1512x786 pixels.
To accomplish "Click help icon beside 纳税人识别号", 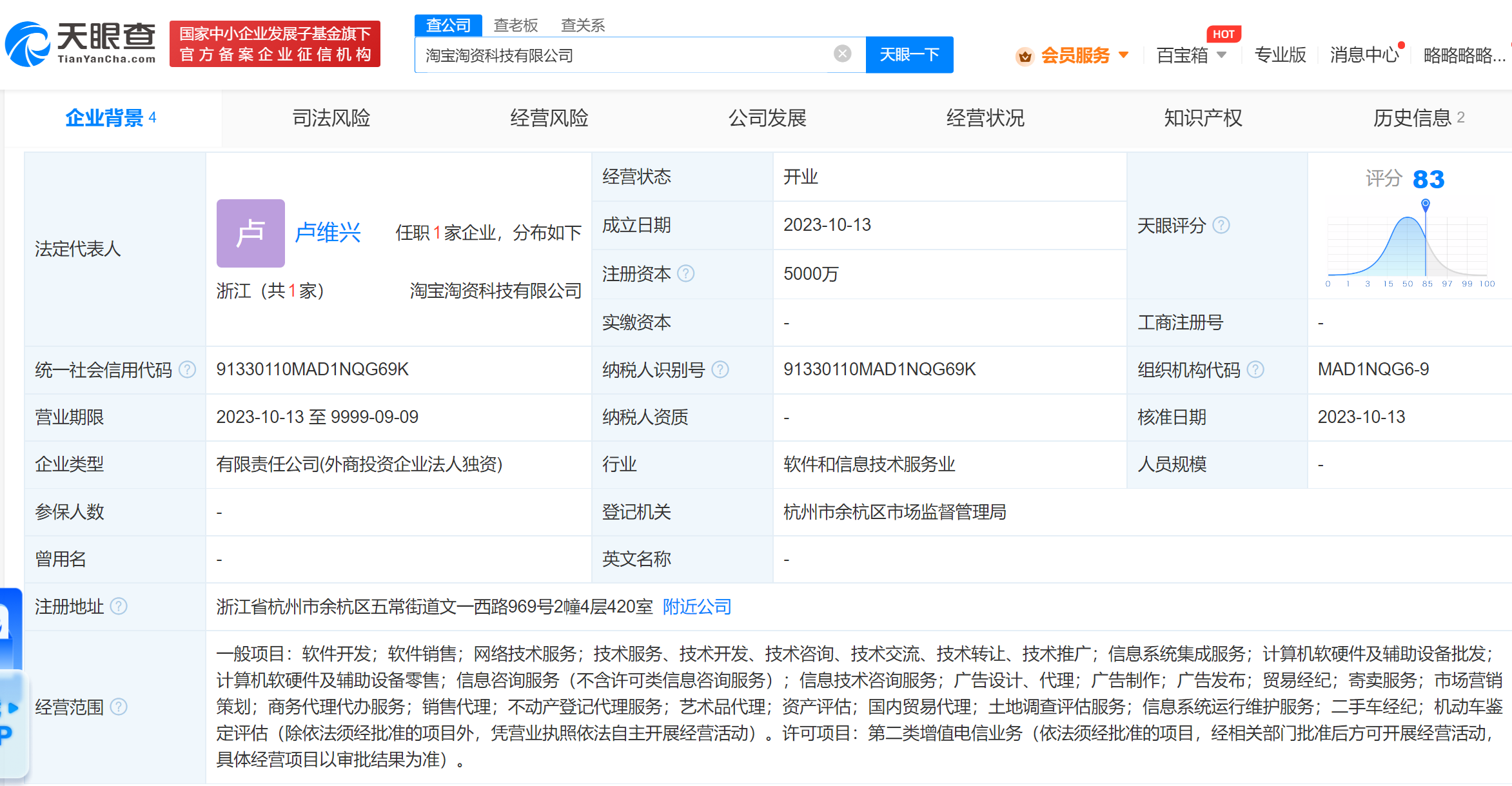I will click(720, 369).
